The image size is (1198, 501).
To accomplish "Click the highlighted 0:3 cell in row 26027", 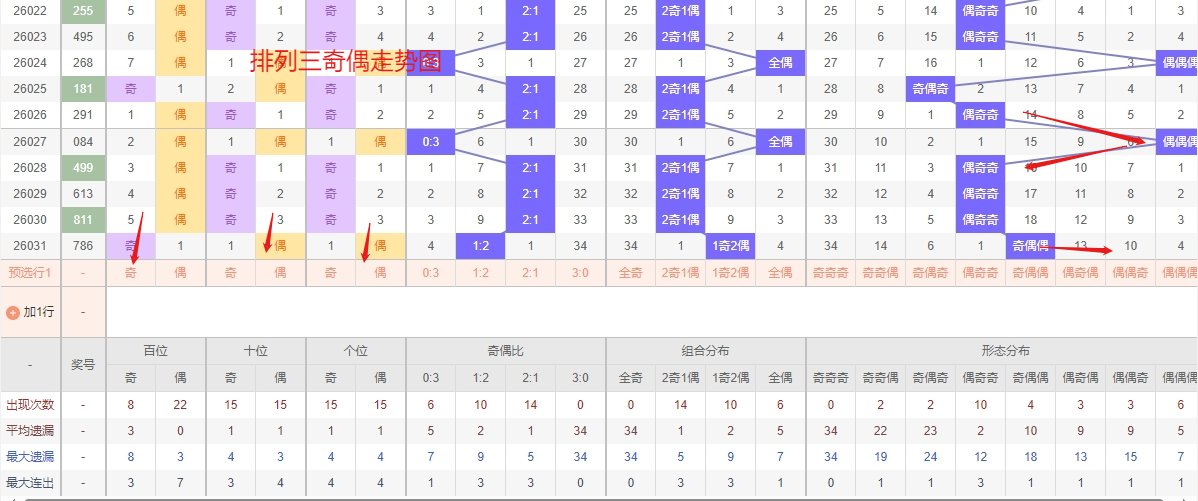I will pos(431,142).
